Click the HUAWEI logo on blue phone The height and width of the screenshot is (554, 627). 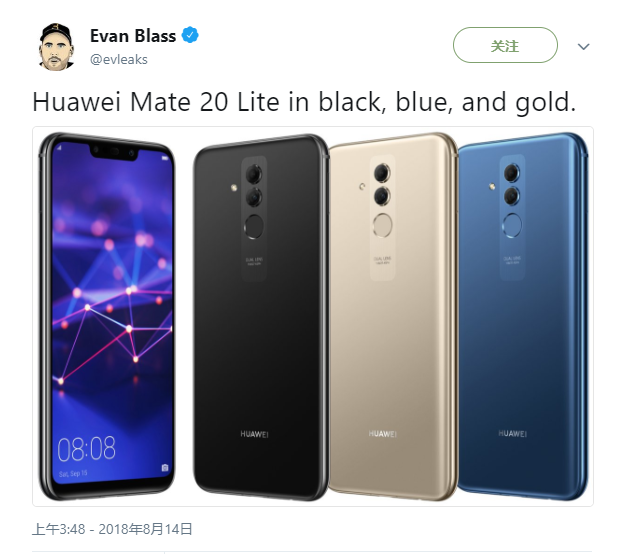point(512,433)
